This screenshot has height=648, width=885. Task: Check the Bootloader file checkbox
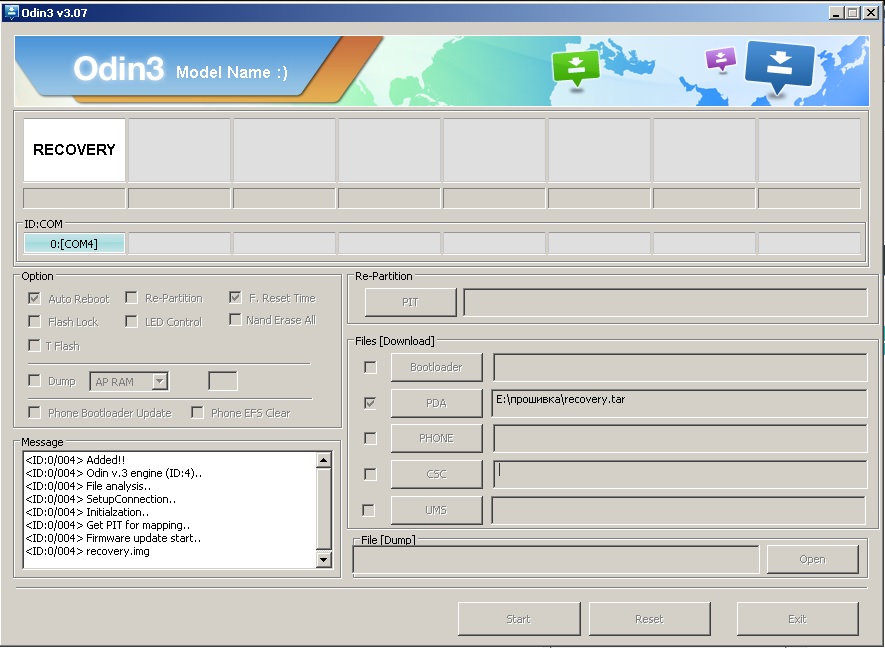[x=370, y=367]
